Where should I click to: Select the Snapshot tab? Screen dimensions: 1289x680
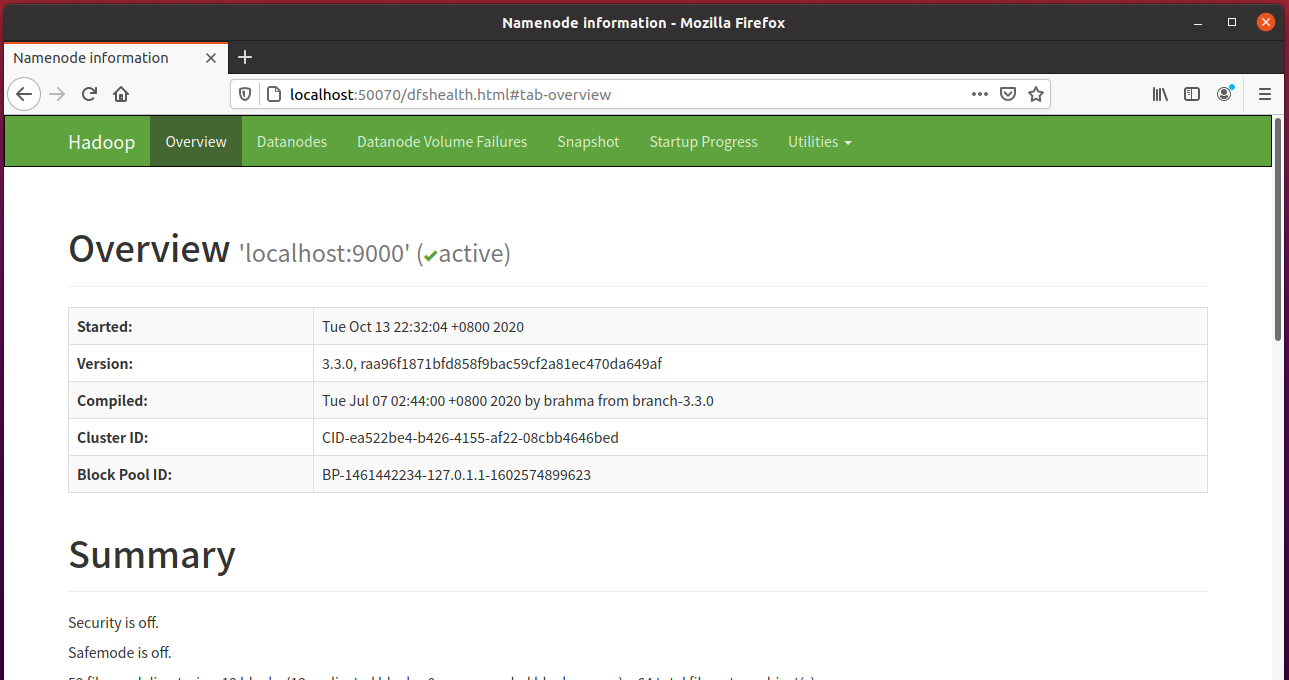(588, 142)
